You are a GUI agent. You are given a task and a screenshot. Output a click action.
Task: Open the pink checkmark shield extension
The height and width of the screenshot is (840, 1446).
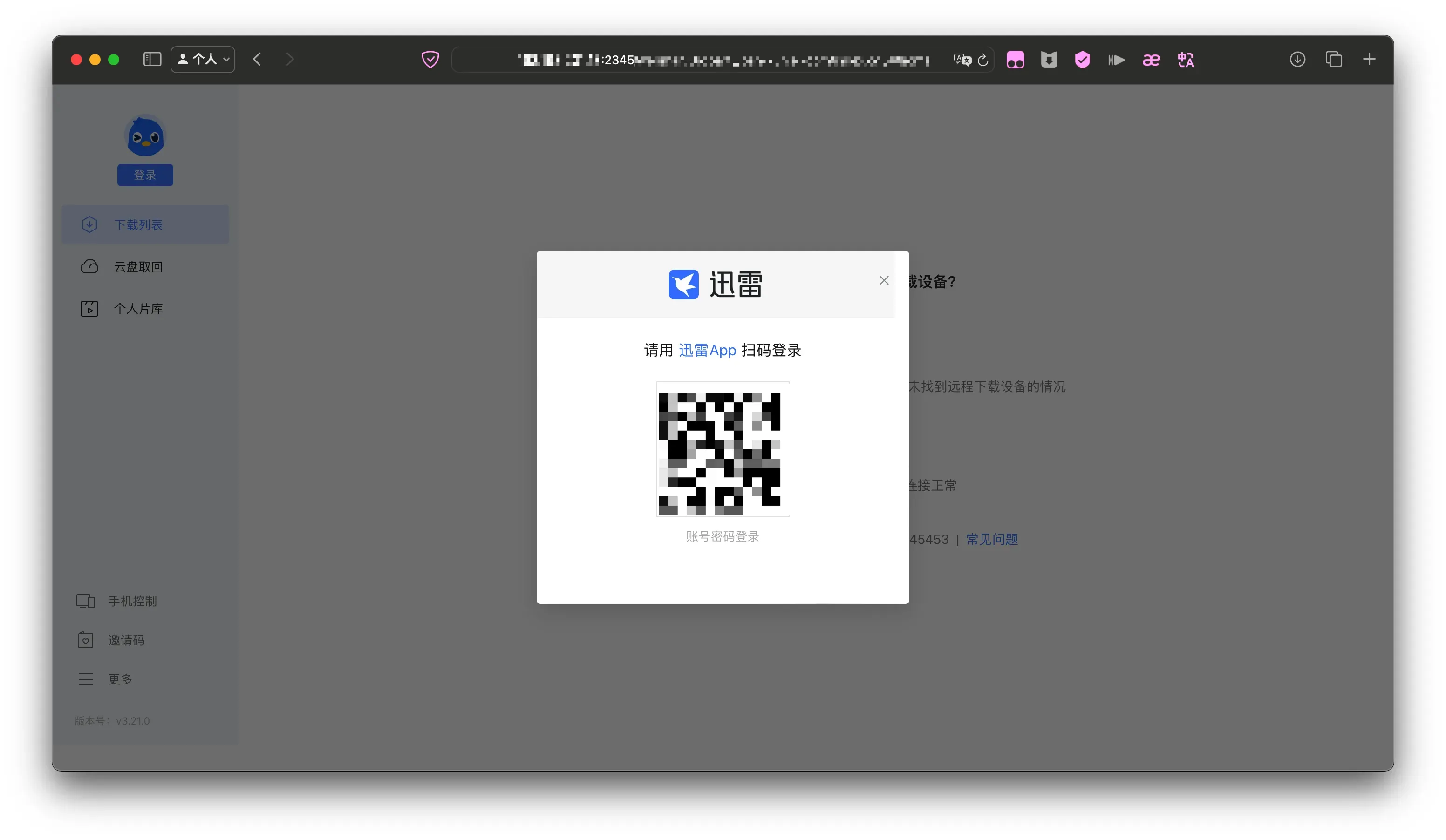[1082, 60]
